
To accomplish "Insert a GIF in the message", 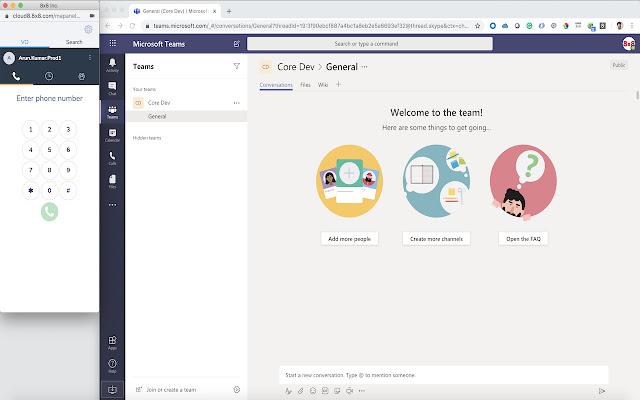I will tap(325, 391).
